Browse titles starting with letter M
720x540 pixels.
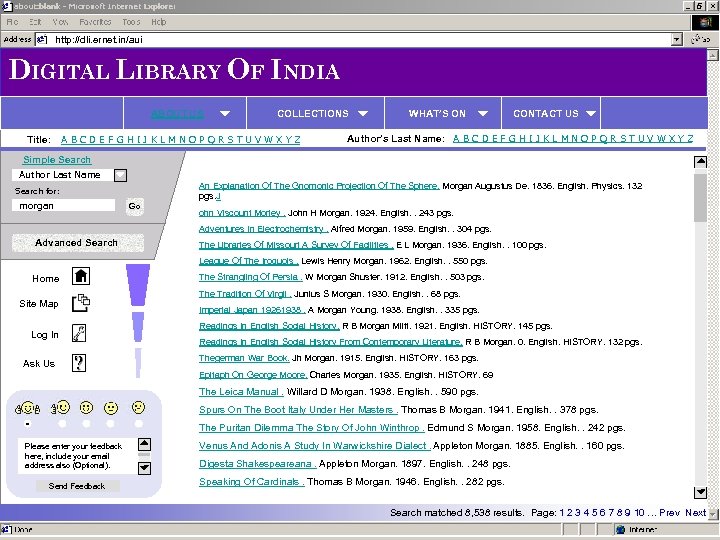[x=171, y=140]
